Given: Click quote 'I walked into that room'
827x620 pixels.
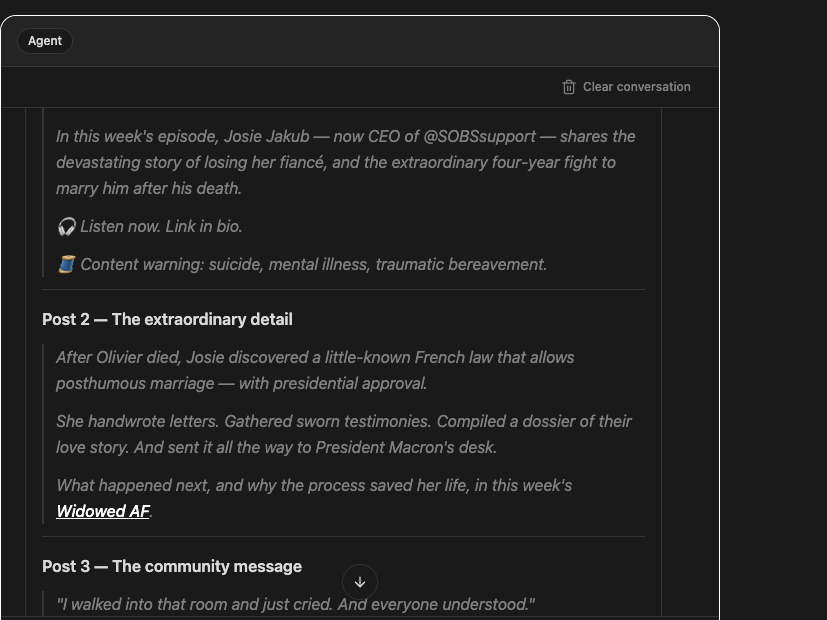Looking at the screenshot, I should [x=295, y=604].
